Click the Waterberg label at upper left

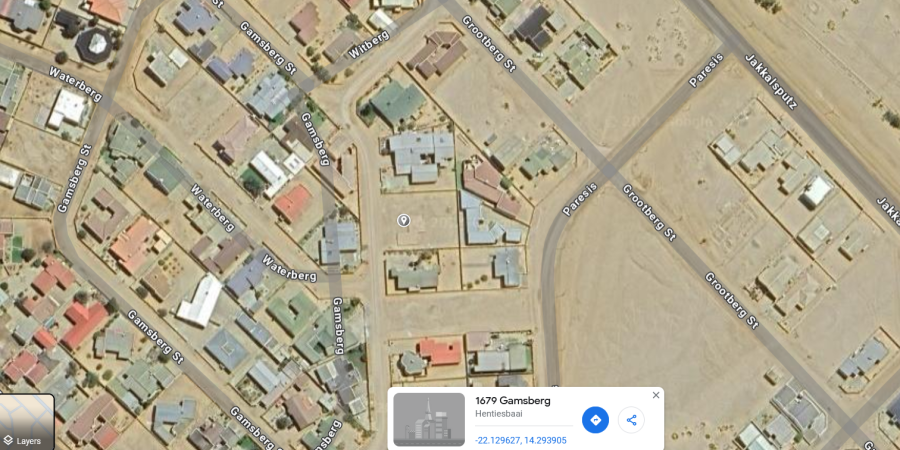click(x=75, y=84)
